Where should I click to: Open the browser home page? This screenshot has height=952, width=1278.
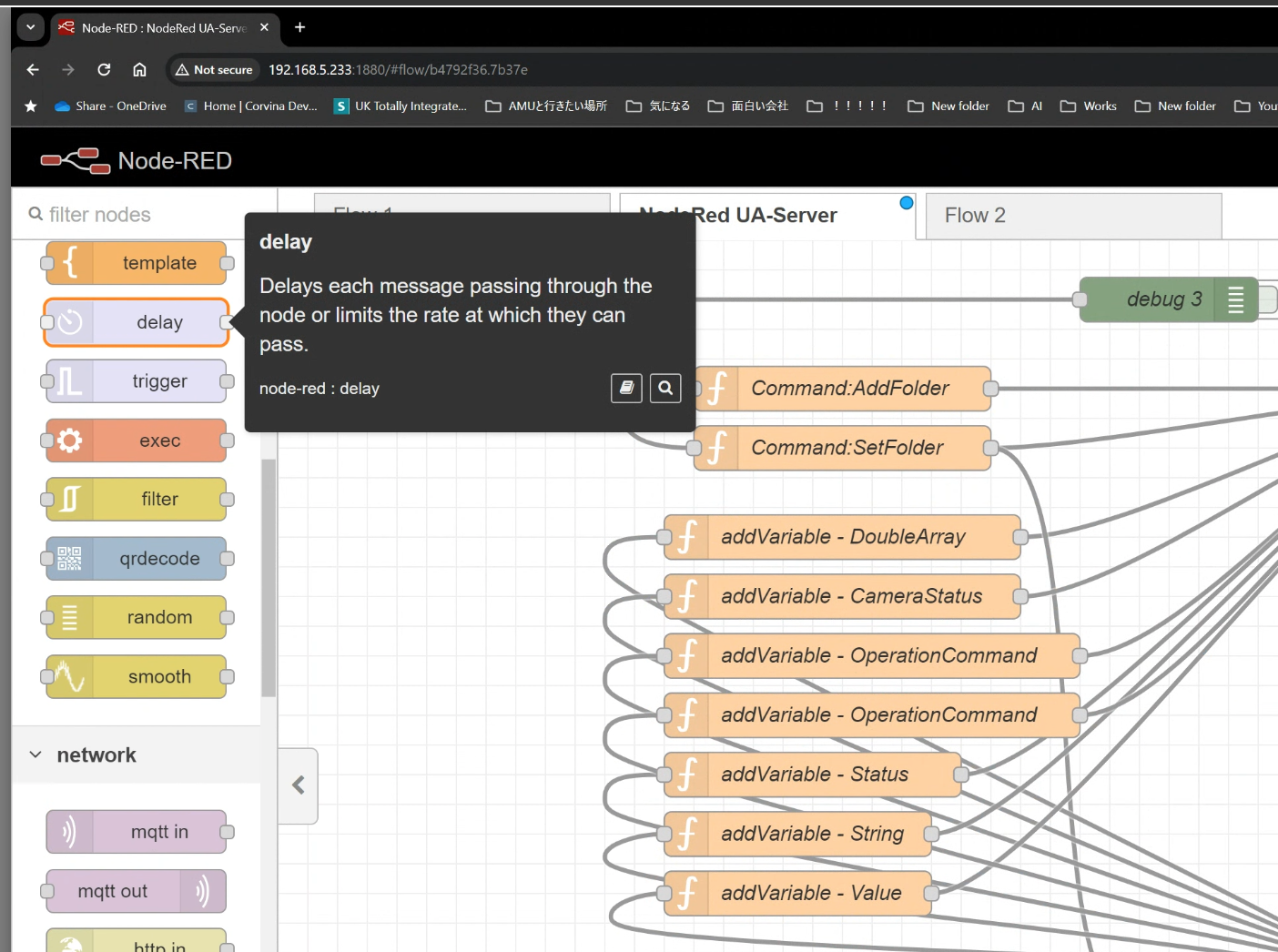pos(139,70)
